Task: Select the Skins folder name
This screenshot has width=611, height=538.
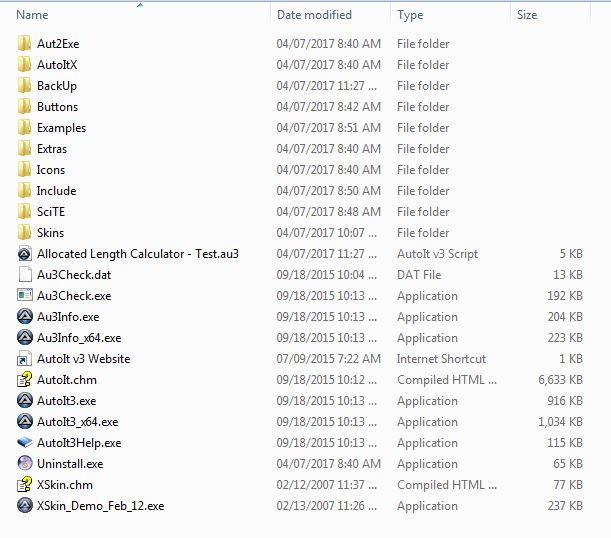Action: [x=51, y=233]
